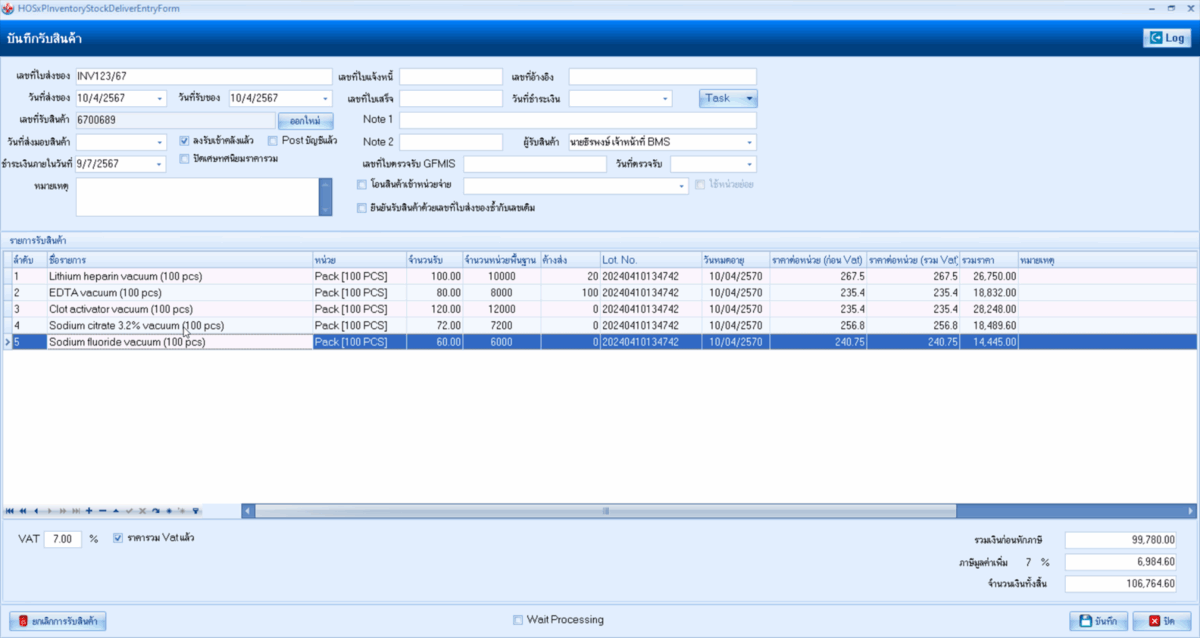Add a new row with plus icon
The image size is (1200, 638).
pyautogui.click(x=89, y=511)
